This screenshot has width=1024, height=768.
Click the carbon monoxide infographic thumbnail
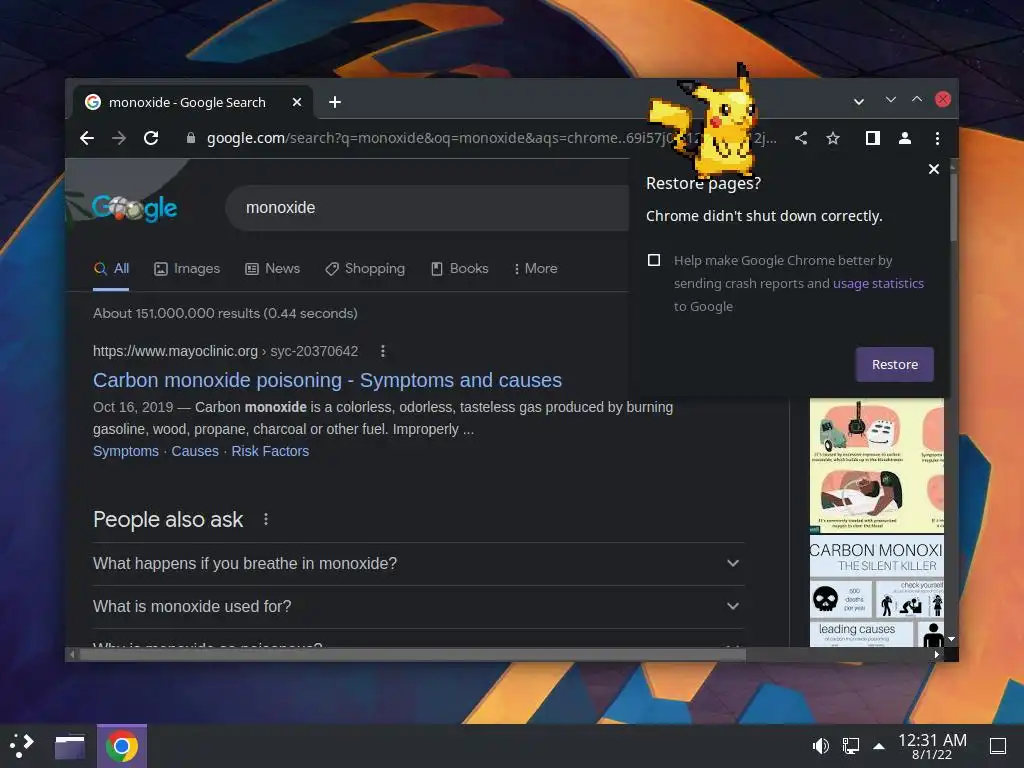click(876, 465)
